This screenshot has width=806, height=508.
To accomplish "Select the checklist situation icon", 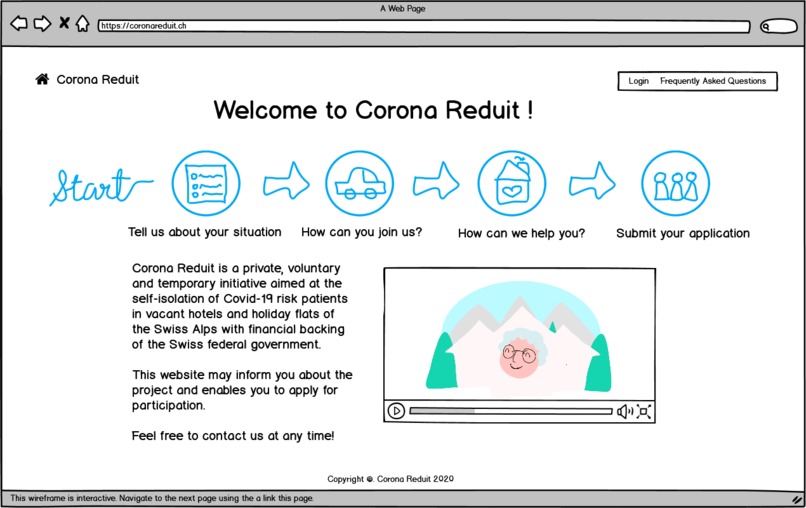I will (206, 184).
